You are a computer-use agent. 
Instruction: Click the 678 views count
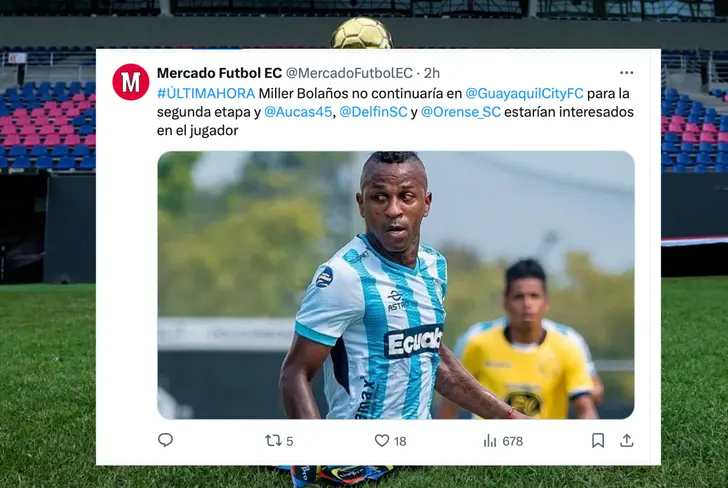pyautogui.click(x=513, y=441)
